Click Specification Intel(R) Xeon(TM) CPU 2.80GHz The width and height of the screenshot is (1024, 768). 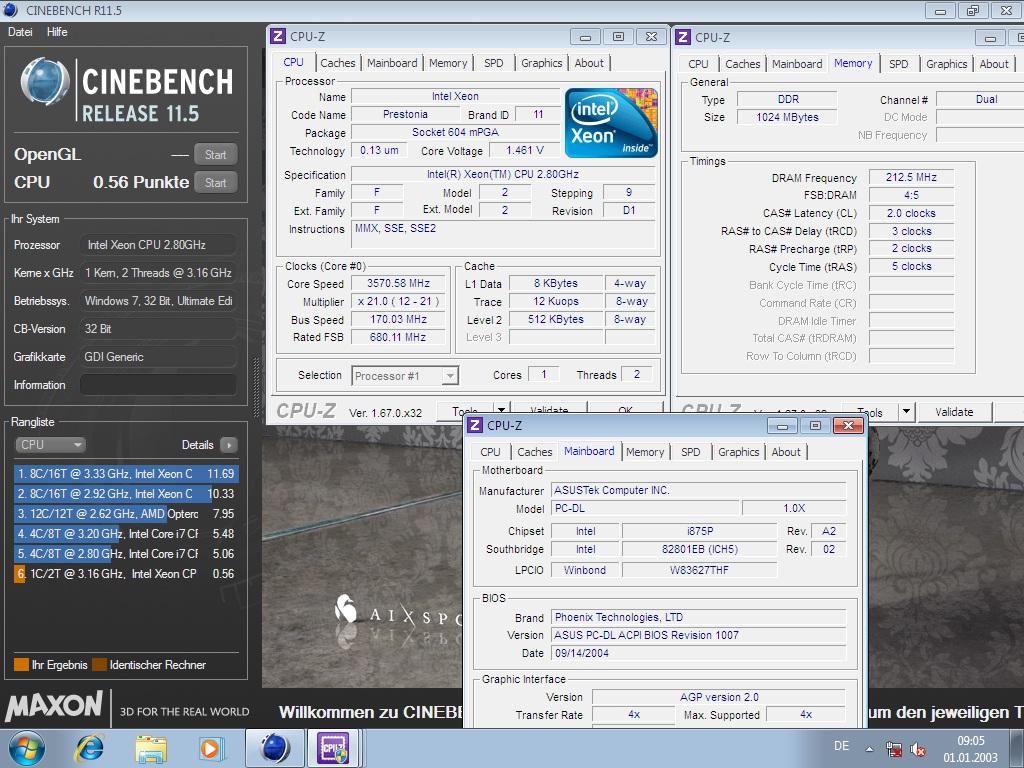click(x=503, y=174)
